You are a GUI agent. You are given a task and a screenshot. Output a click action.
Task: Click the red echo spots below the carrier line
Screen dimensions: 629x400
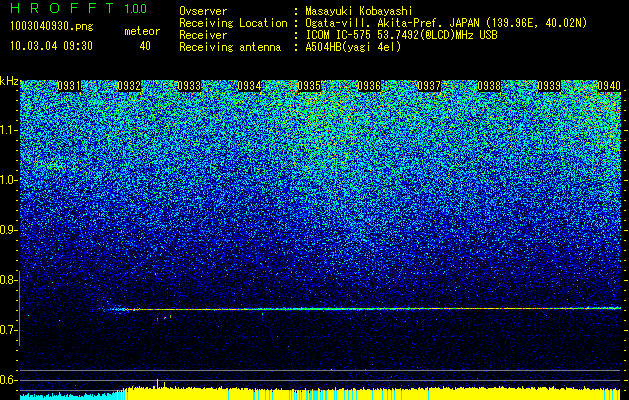tap(164, 318)
